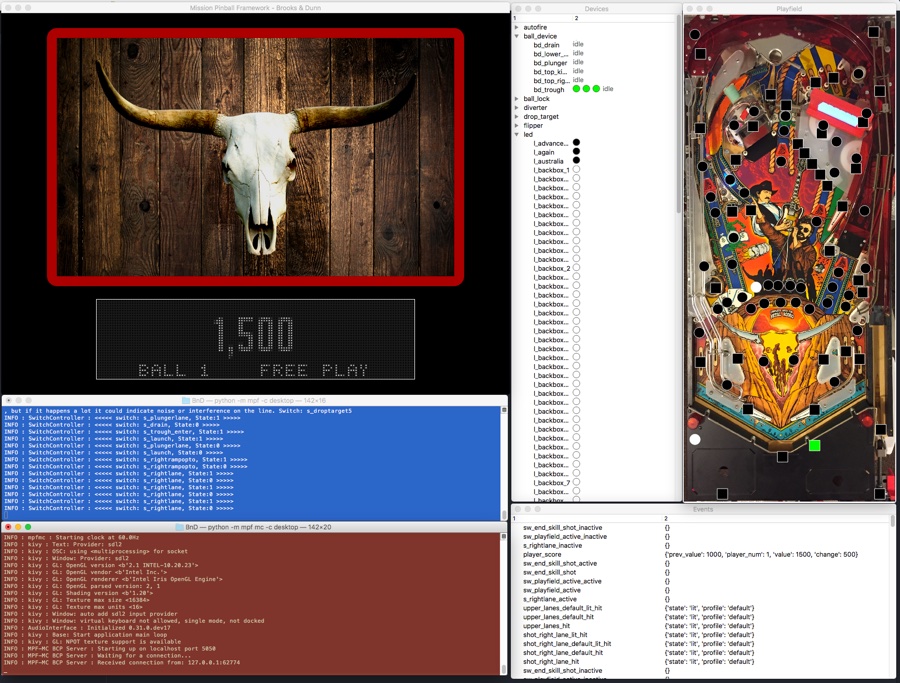Click the folder icon in the blue terminal title
This screenshot has width=900, height=683.
click(185, 400)
